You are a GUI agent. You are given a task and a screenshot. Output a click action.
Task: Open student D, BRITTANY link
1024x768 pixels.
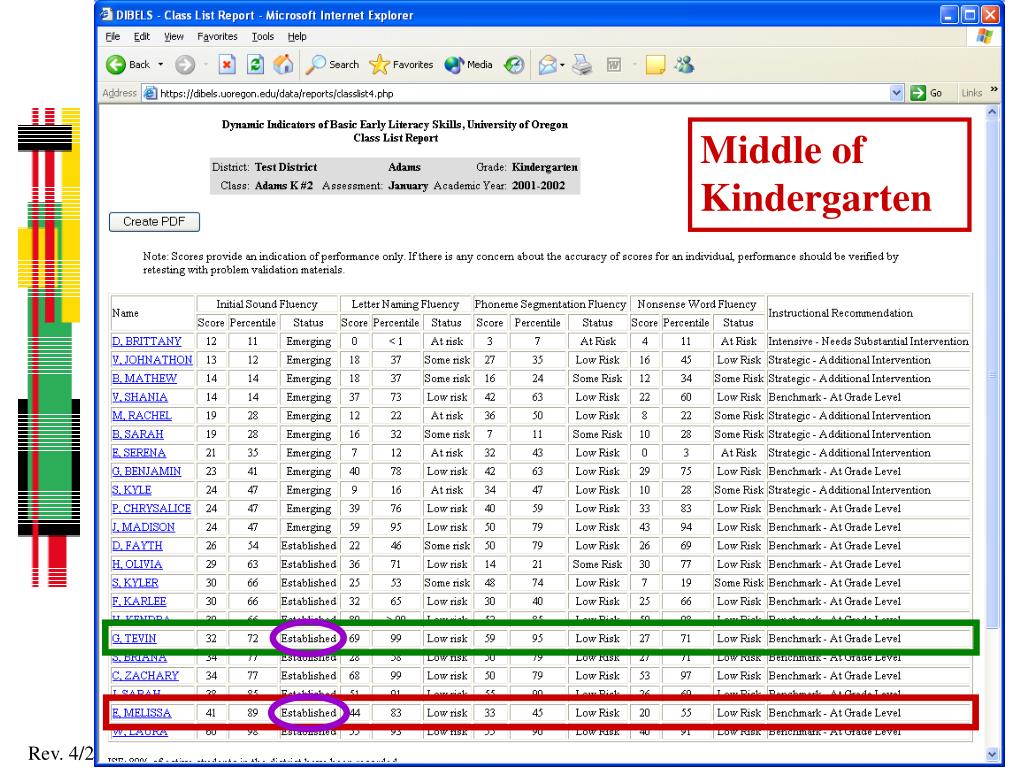coord(146,342)
